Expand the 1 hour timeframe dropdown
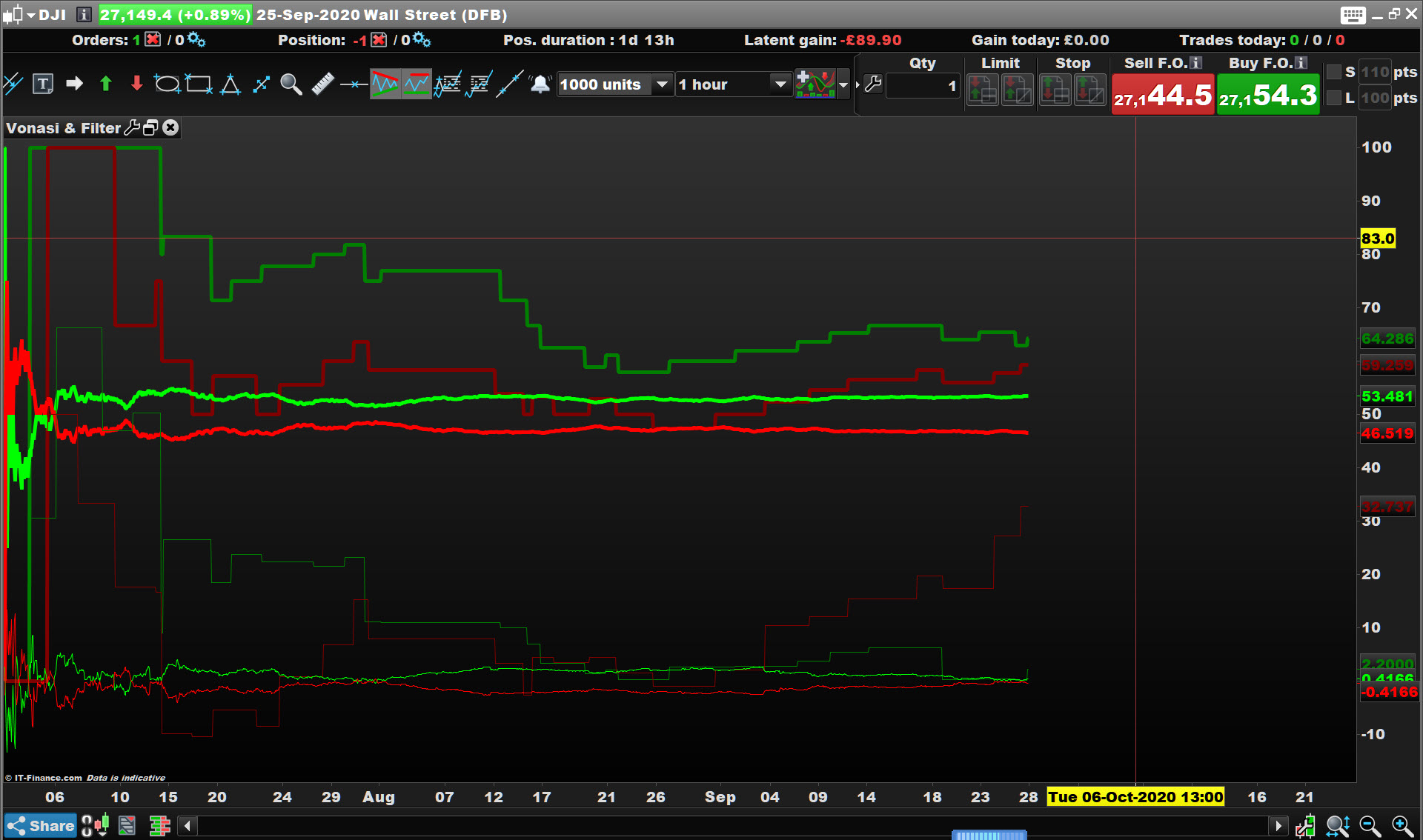The width and height of the screenshot is (1423, 840). tap(780, 84)
